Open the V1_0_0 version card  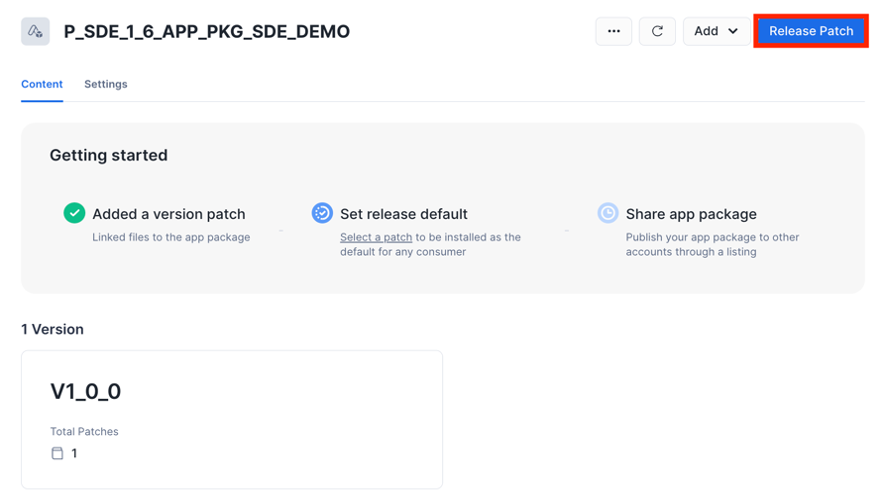231,418
